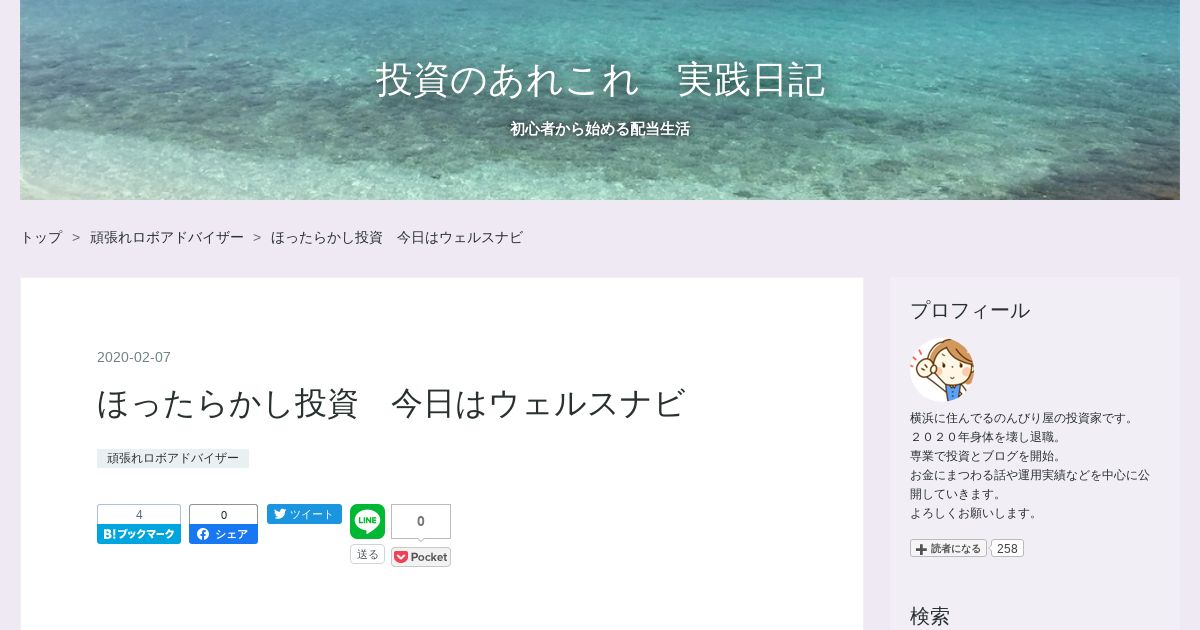Screen dimensions: 1200x630
Task: Click the Facebook share count 0
Action: point(223,514)
